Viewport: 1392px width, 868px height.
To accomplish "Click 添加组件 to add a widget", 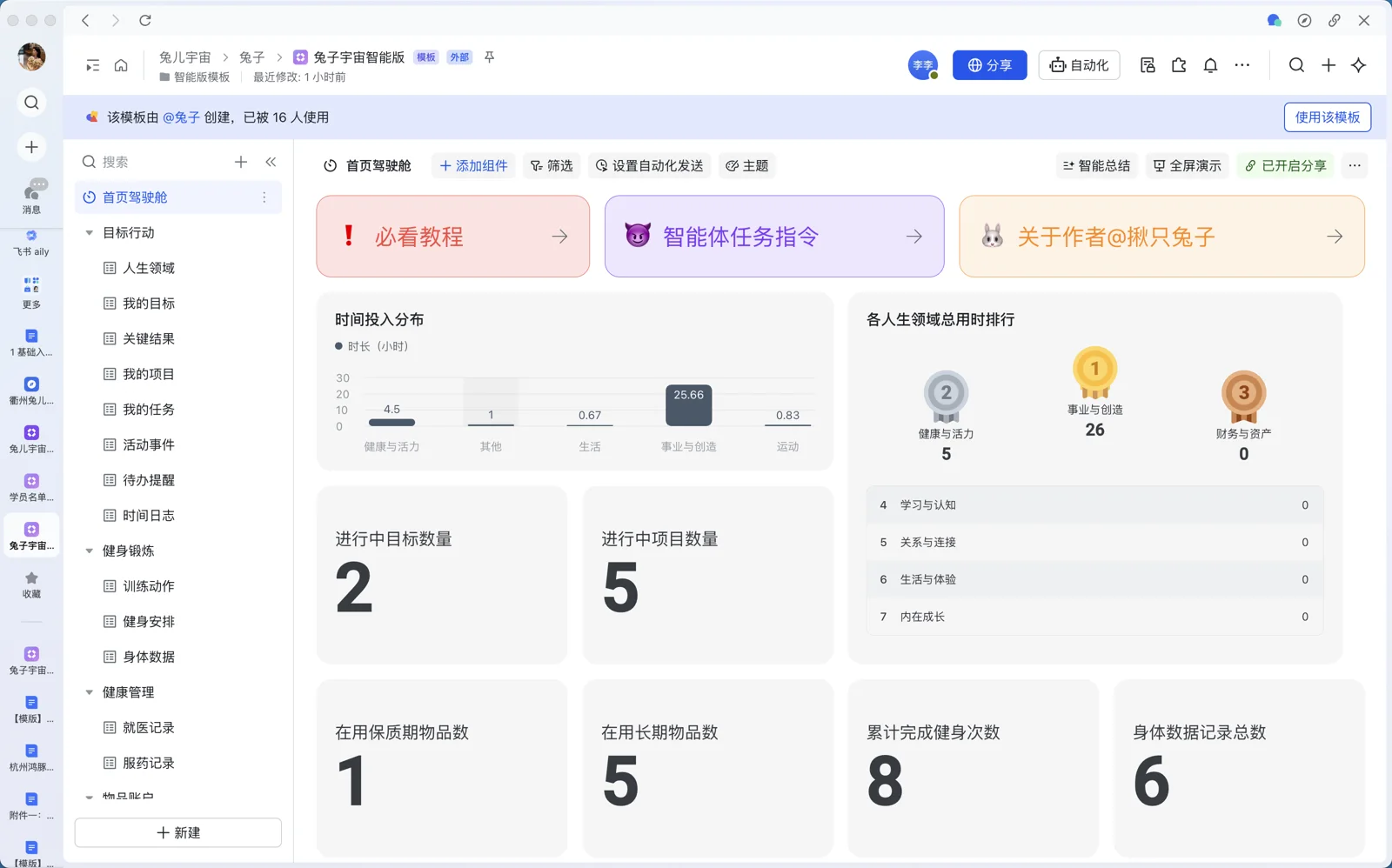I will (x=473, y=165).
